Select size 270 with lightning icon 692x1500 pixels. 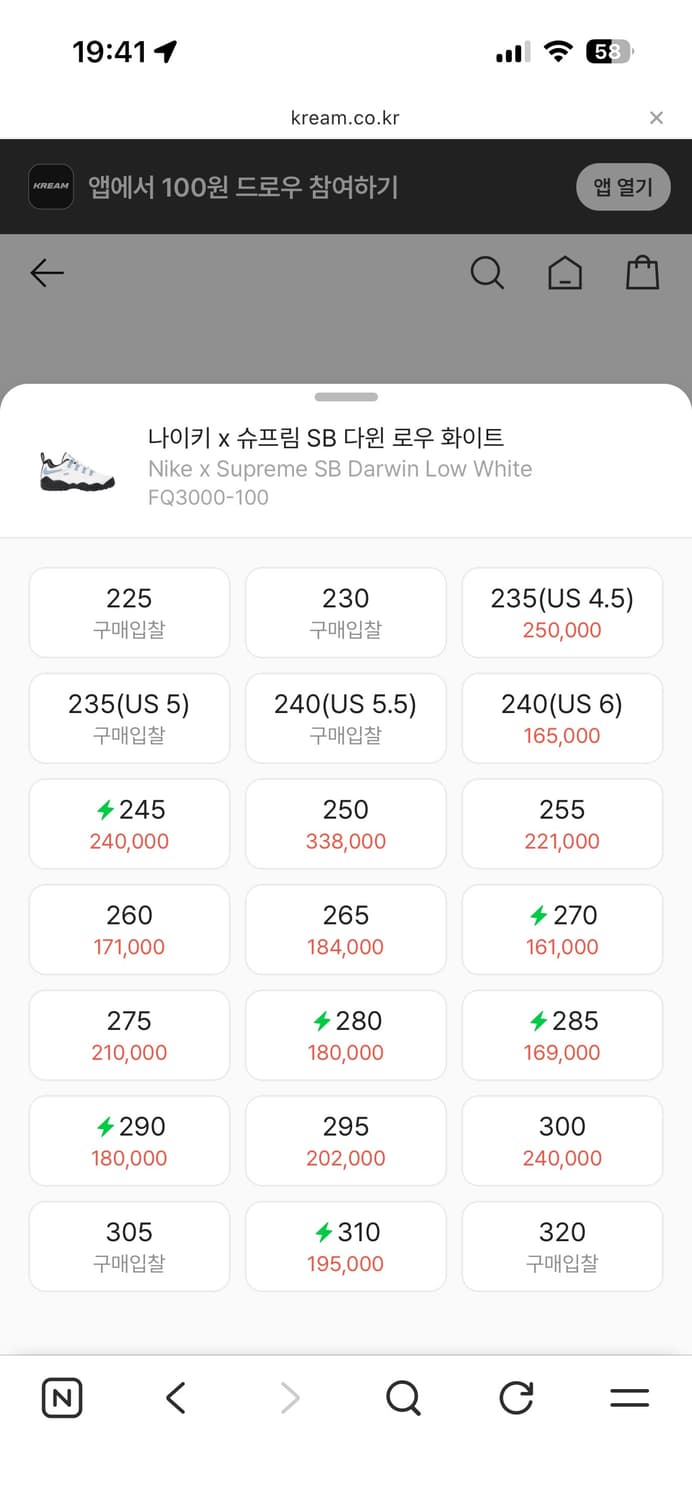coord(562,929)
